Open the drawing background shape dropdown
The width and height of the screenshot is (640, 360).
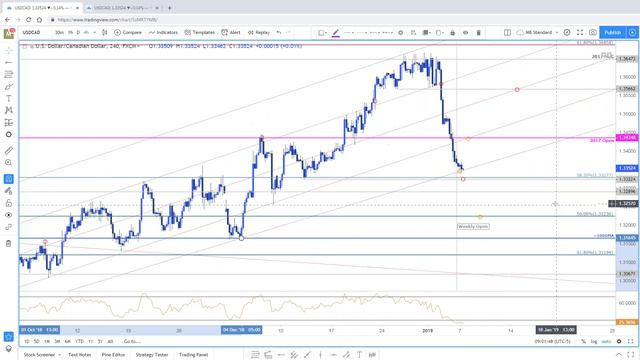point(322,33)
